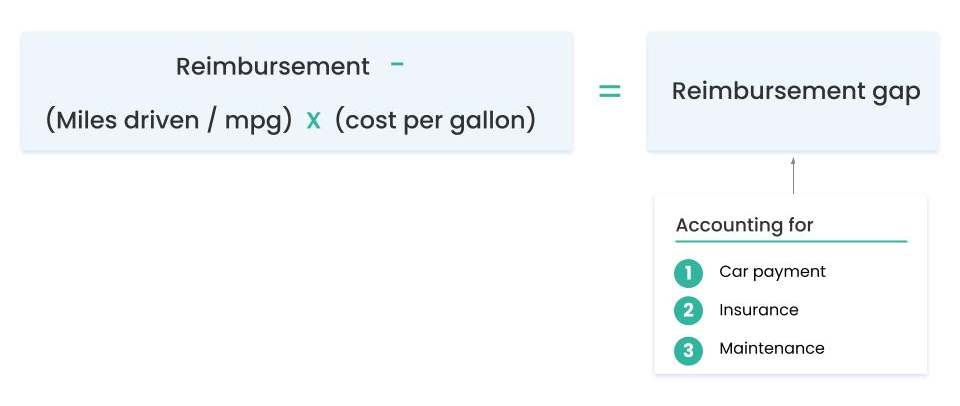
Task: Click the Insurance list item
Action: pos(758,310)
